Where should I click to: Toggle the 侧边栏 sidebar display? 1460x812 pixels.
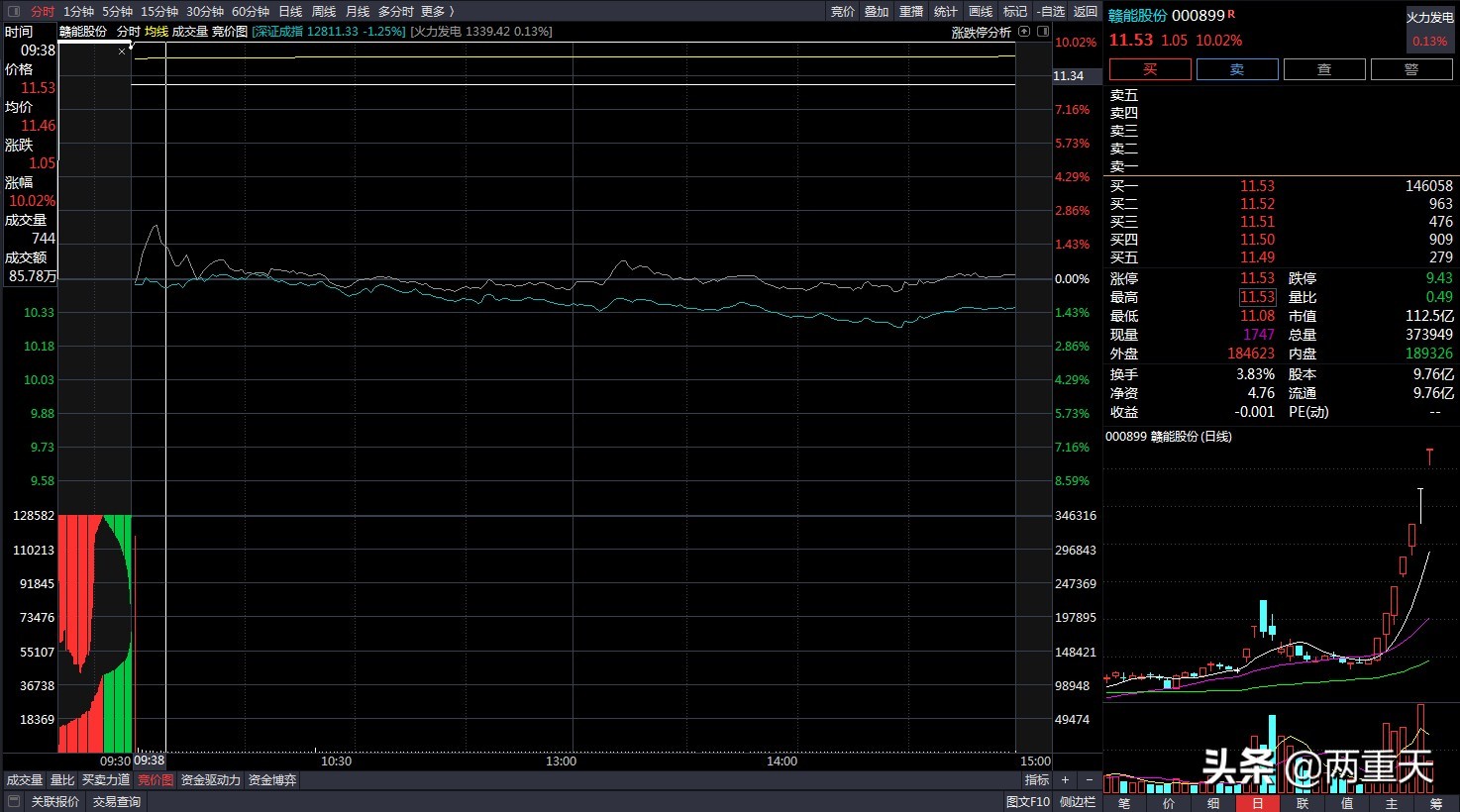1078,801
